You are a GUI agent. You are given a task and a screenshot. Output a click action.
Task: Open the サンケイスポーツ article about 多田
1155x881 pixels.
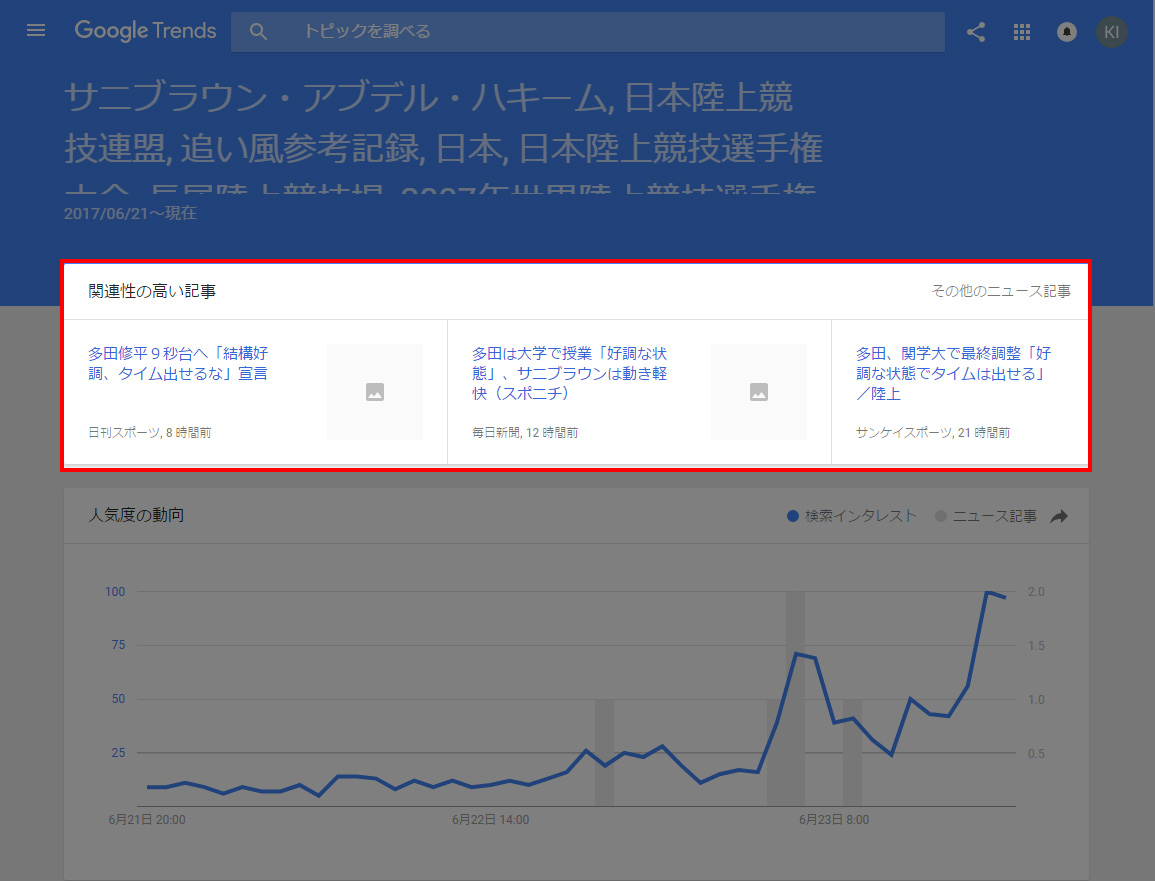click(948, 373)
